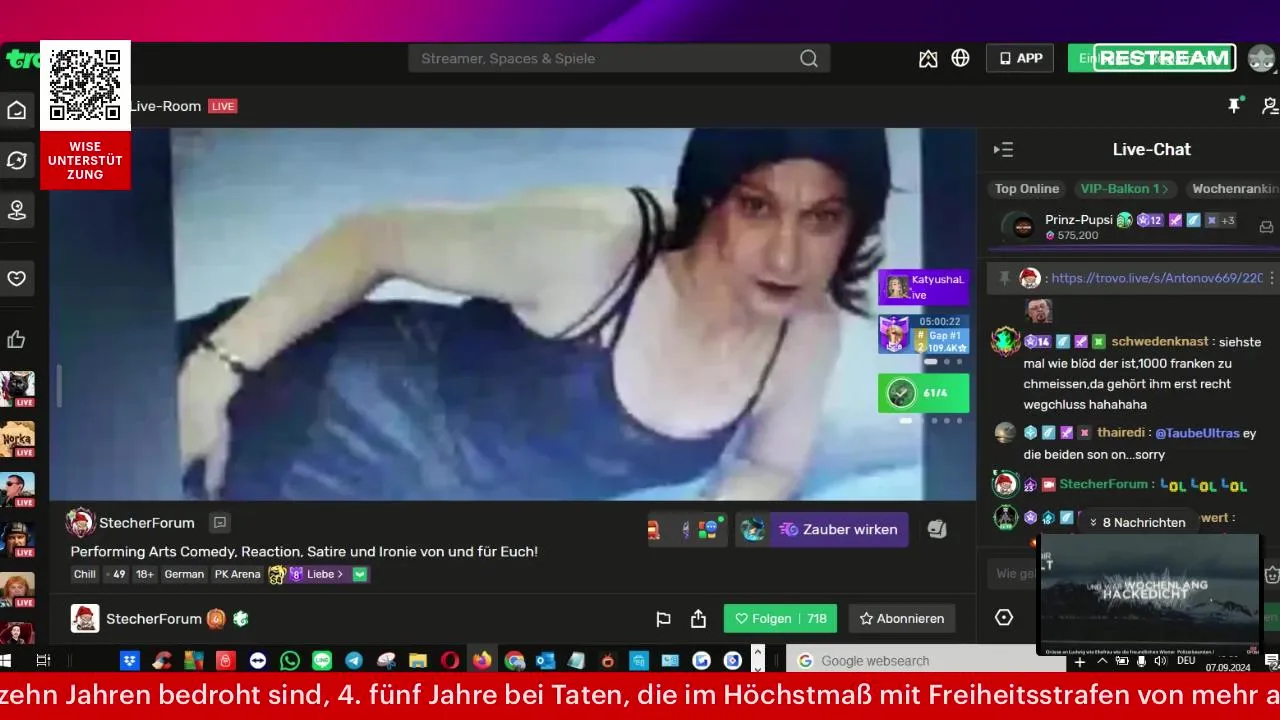Open Prinz-Pupsi top online profile
This screenshot has height=720, width=1280.
tap(1079, 220)
